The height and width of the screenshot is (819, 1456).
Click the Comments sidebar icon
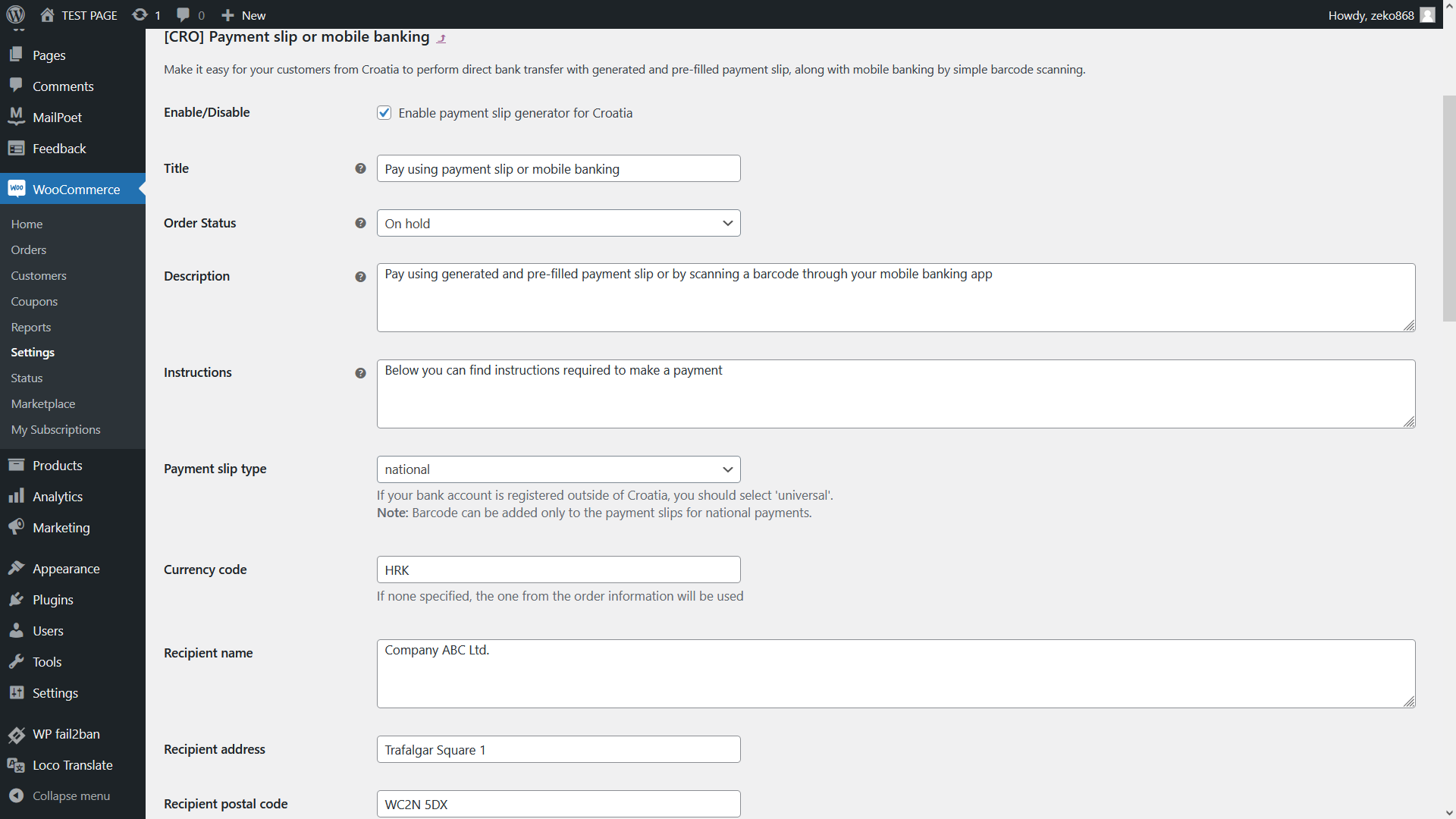(16, 86)
